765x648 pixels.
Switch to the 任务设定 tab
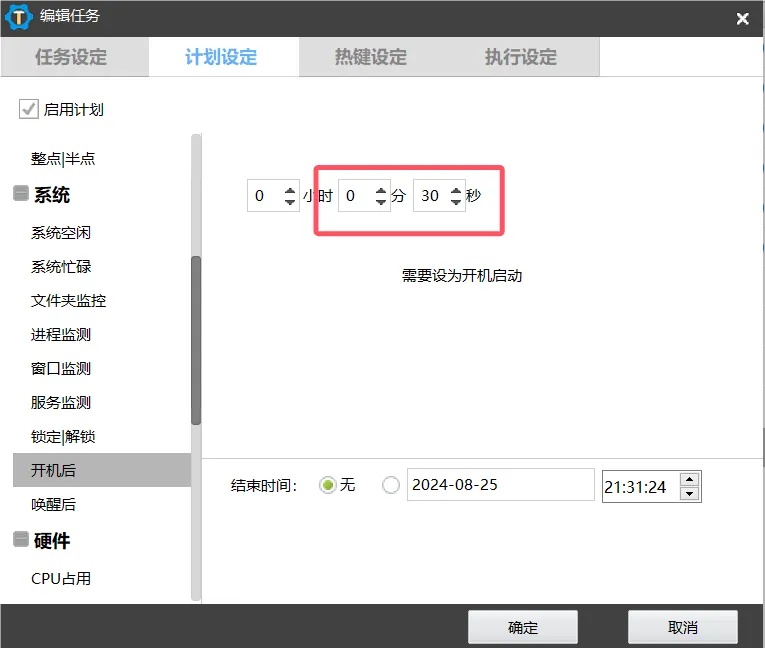71,57
